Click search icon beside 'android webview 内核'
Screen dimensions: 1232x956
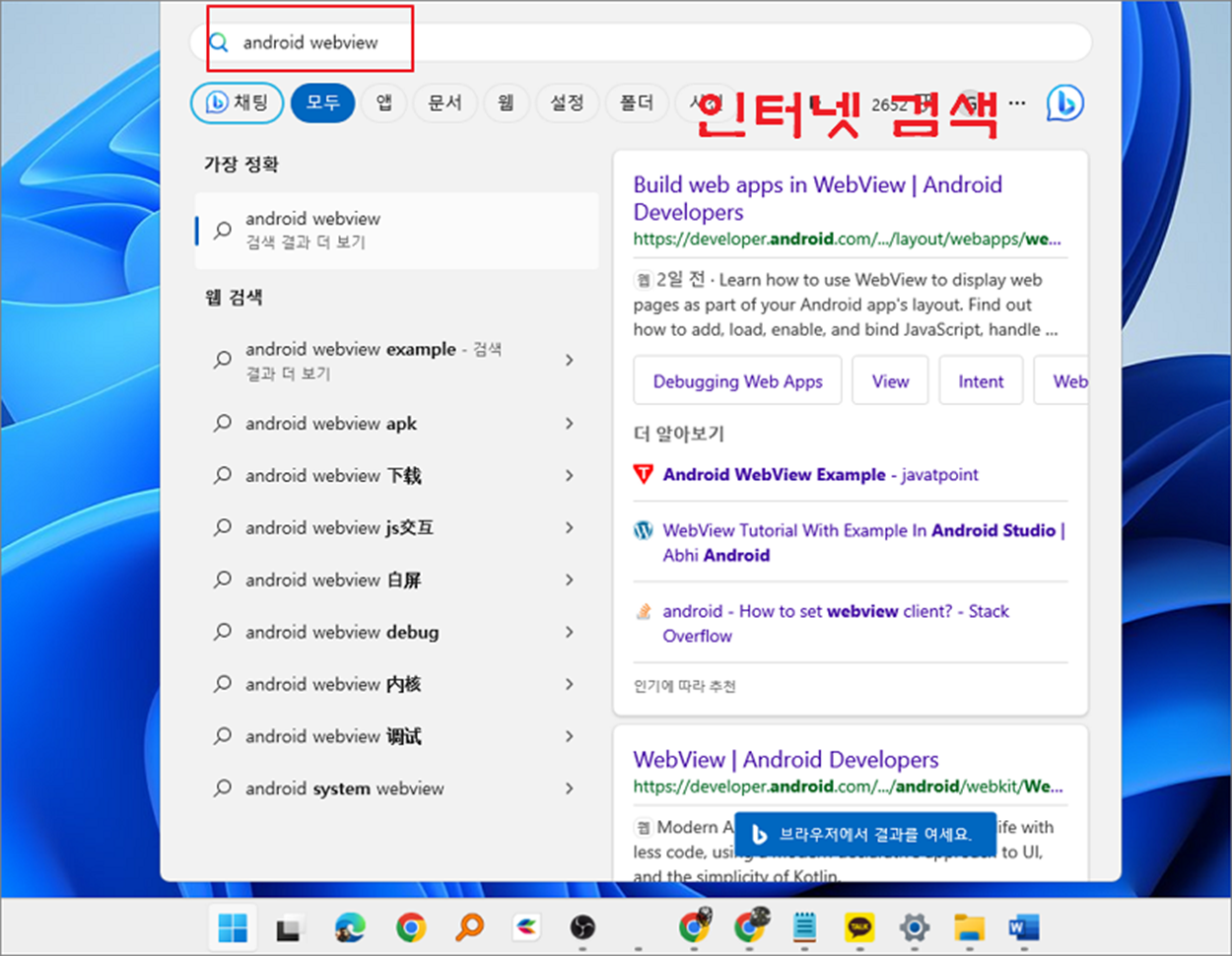pos(223,684)
